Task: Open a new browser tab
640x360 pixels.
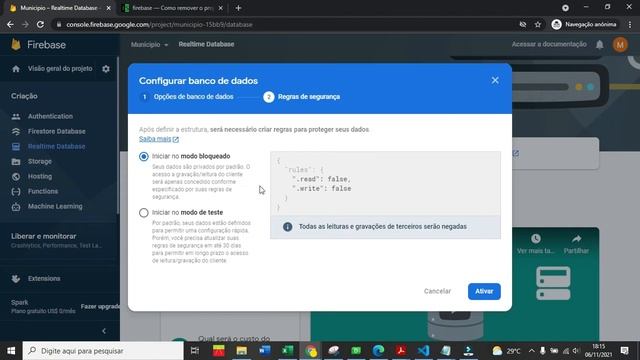Action: click(238, 8)
